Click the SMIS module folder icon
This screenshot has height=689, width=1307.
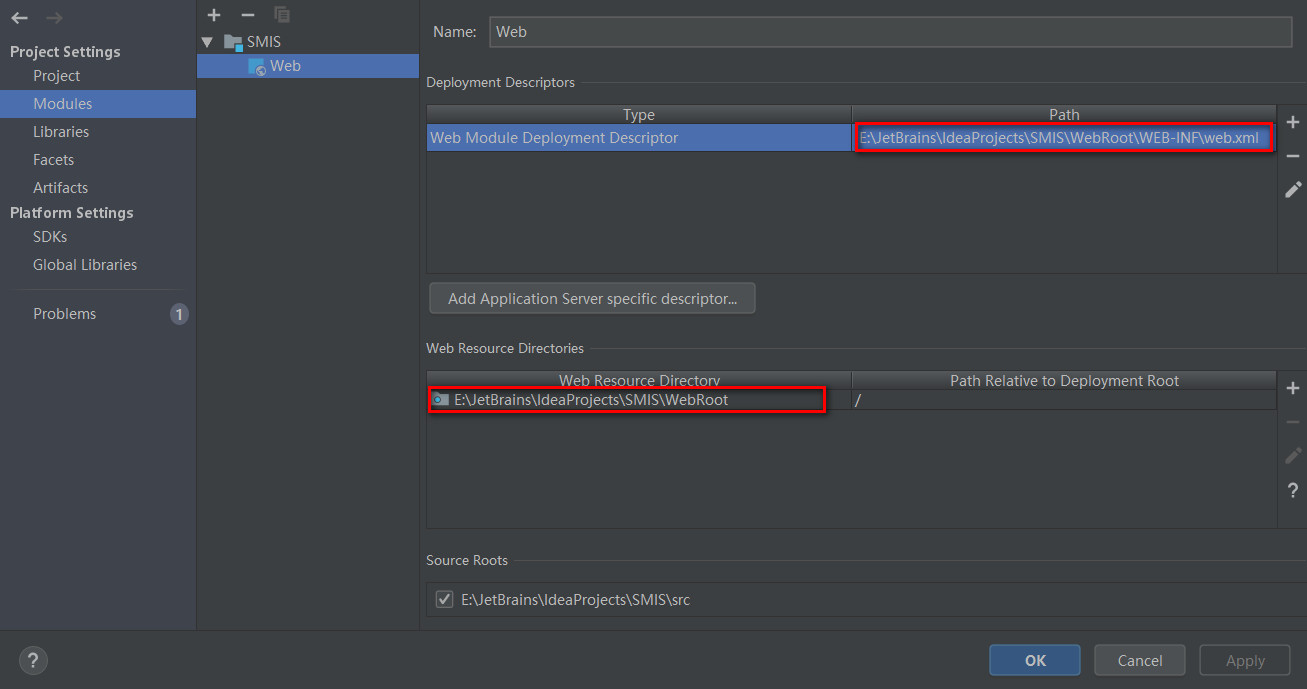pos(233,42)
